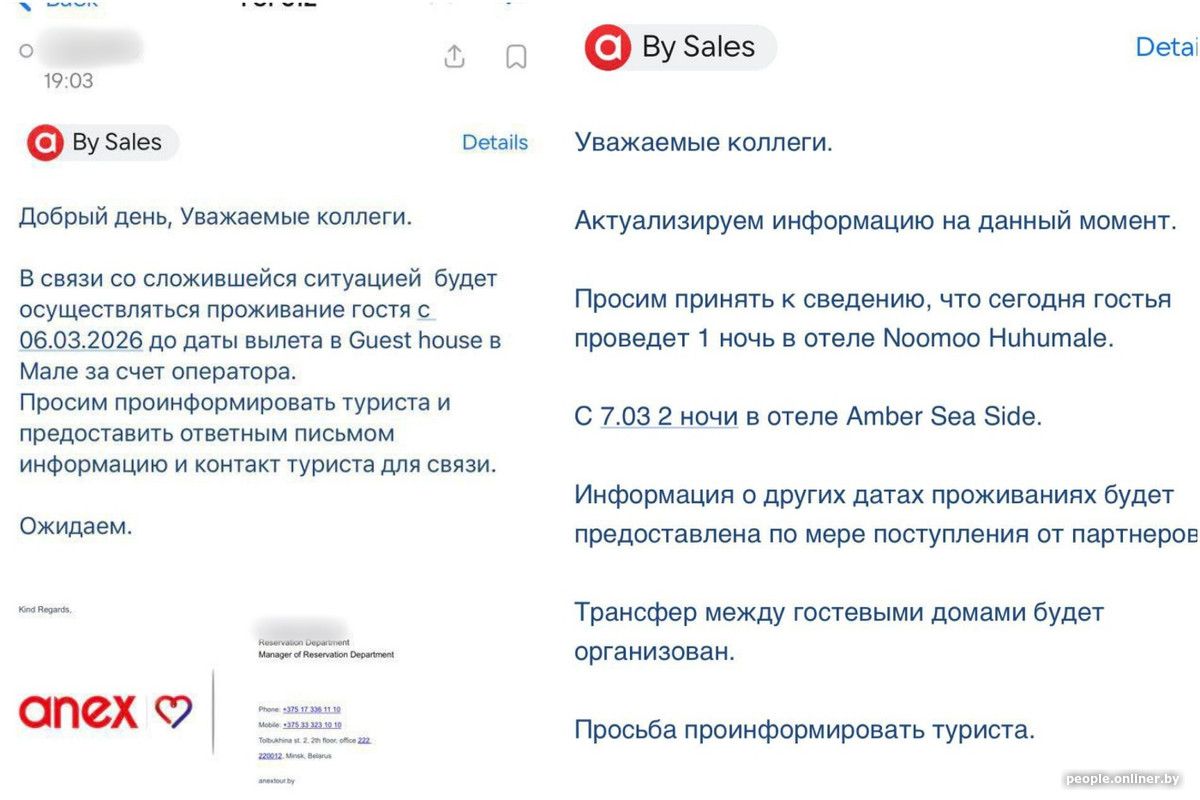Image resolution: width=1200 pixels, height=800 pixels.
Task: Call the phone number +375 17 336 11 10
Action: pyautogui.click(x=312, y=709)
